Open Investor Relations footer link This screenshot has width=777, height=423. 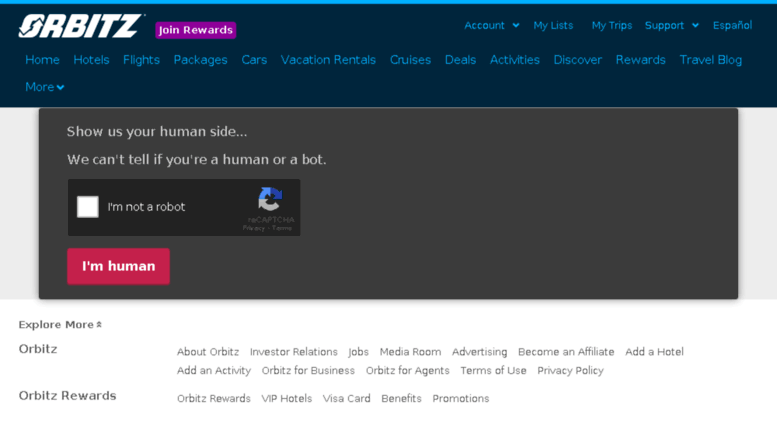pos(293,352)
